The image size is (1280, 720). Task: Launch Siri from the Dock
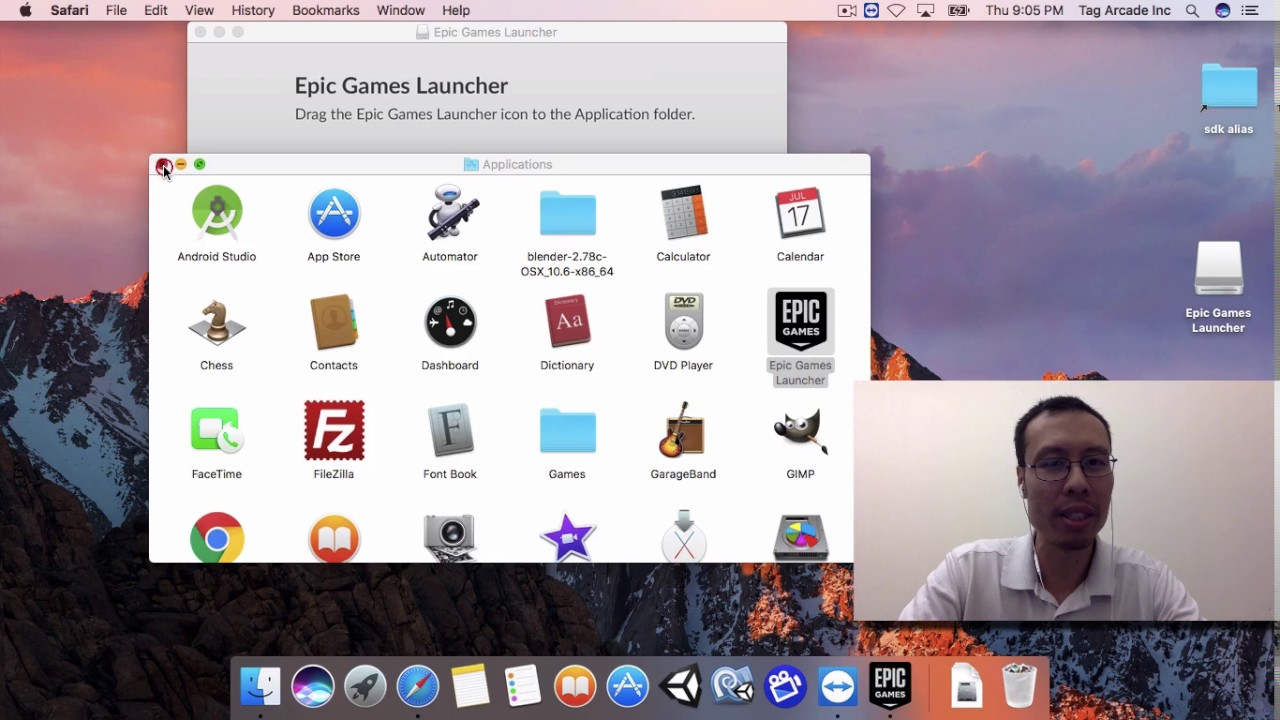(313, 686)
